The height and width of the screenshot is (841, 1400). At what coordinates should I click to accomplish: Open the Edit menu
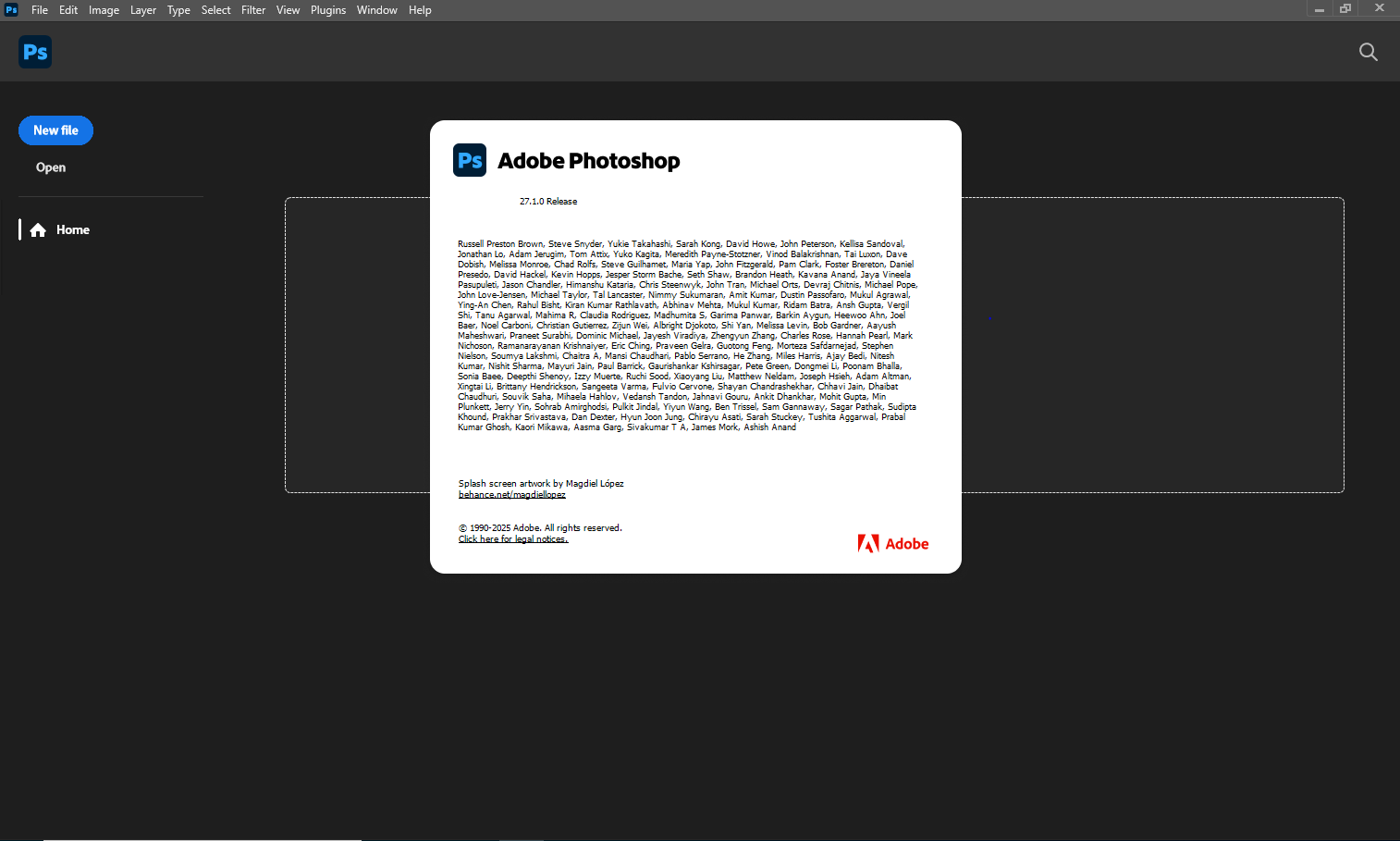pos(68,10)
